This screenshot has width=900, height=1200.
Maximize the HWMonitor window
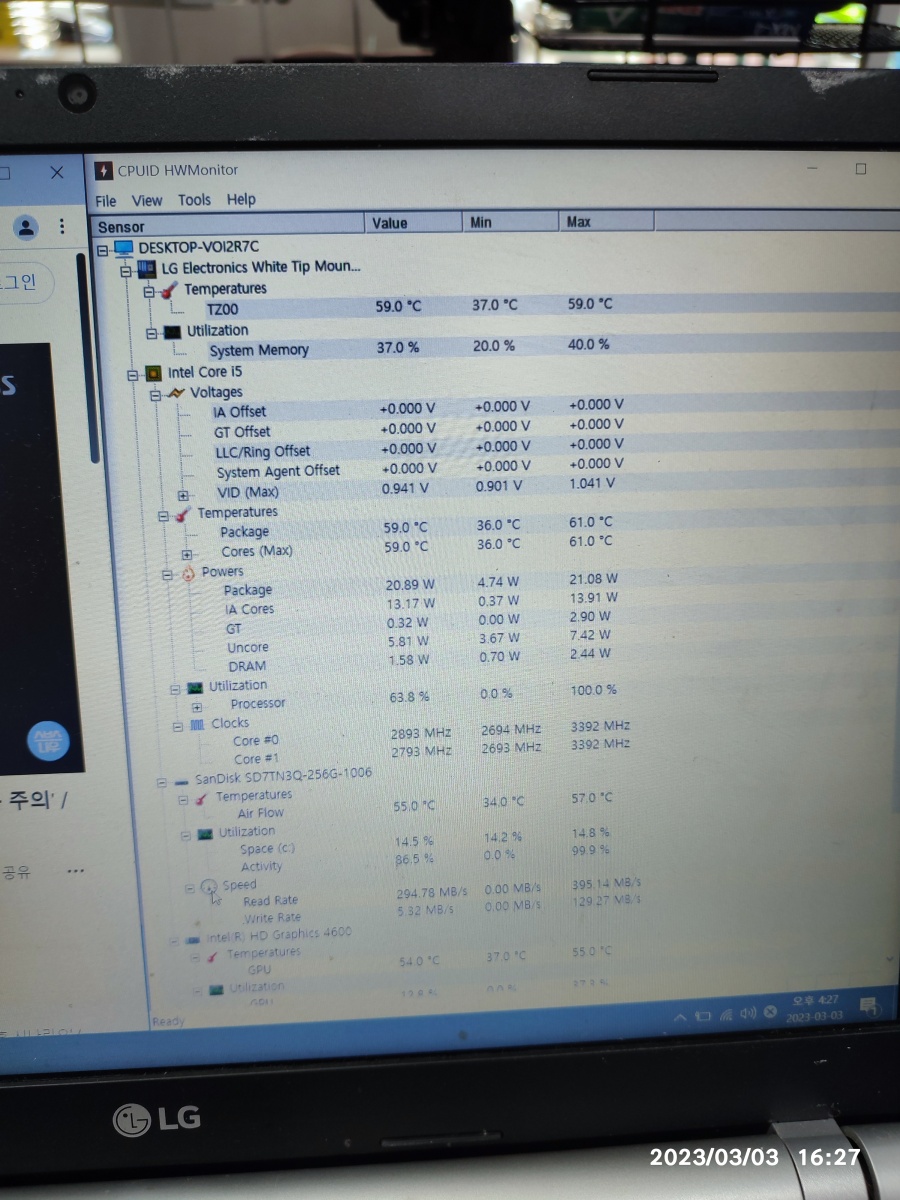860,169
